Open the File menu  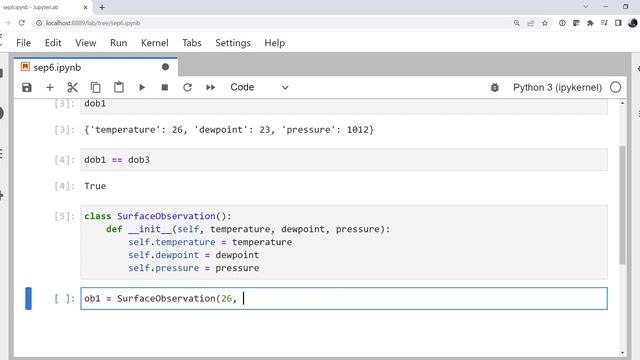click(23, 43)
